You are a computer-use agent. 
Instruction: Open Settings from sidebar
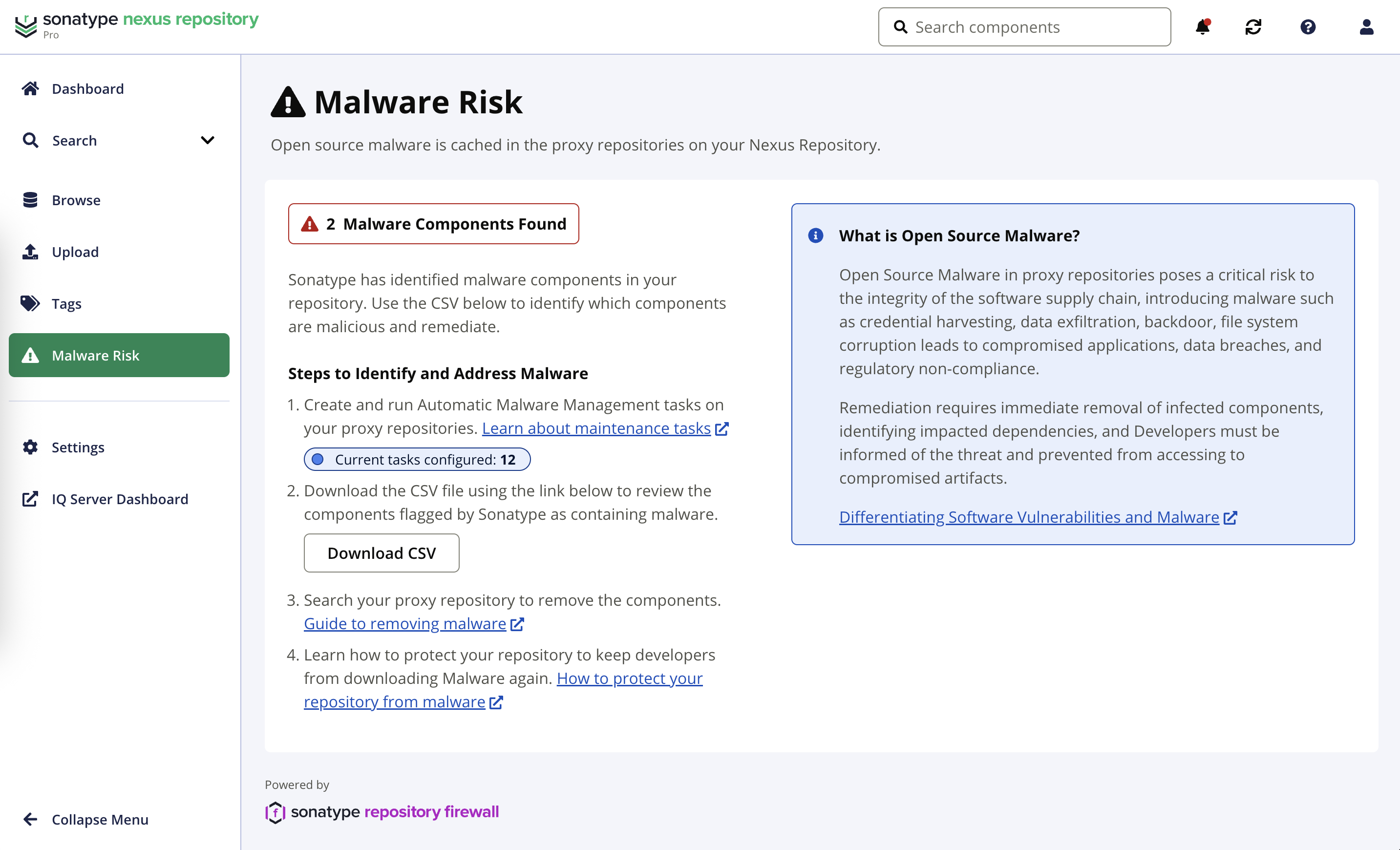point(119,447)
